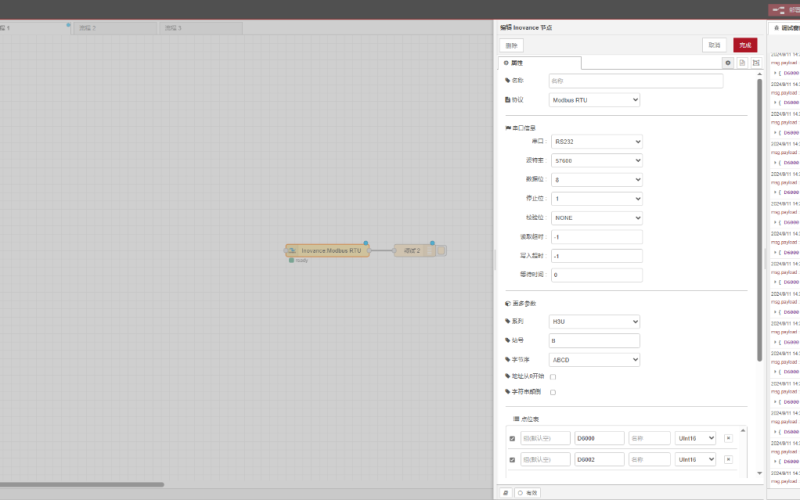Delete the D6000 row with X icon
Viewport: 800px width, 500px height.
728,438
